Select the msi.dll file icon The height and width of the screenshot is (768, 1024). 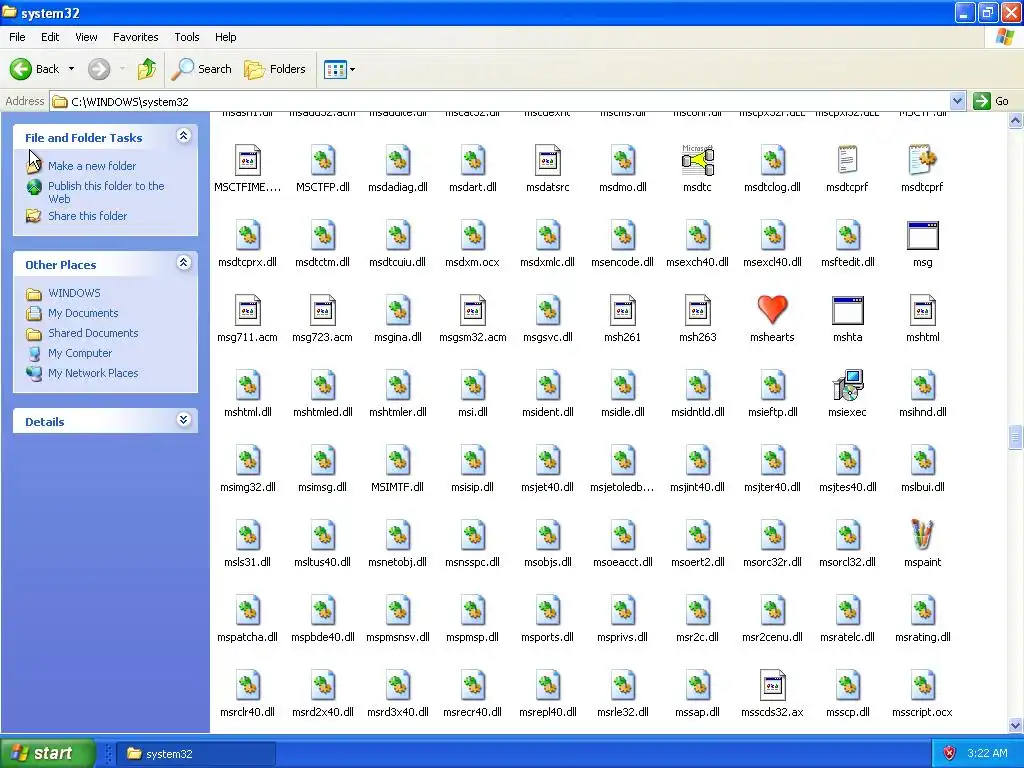pyautogui.click(x=473, y=385)
